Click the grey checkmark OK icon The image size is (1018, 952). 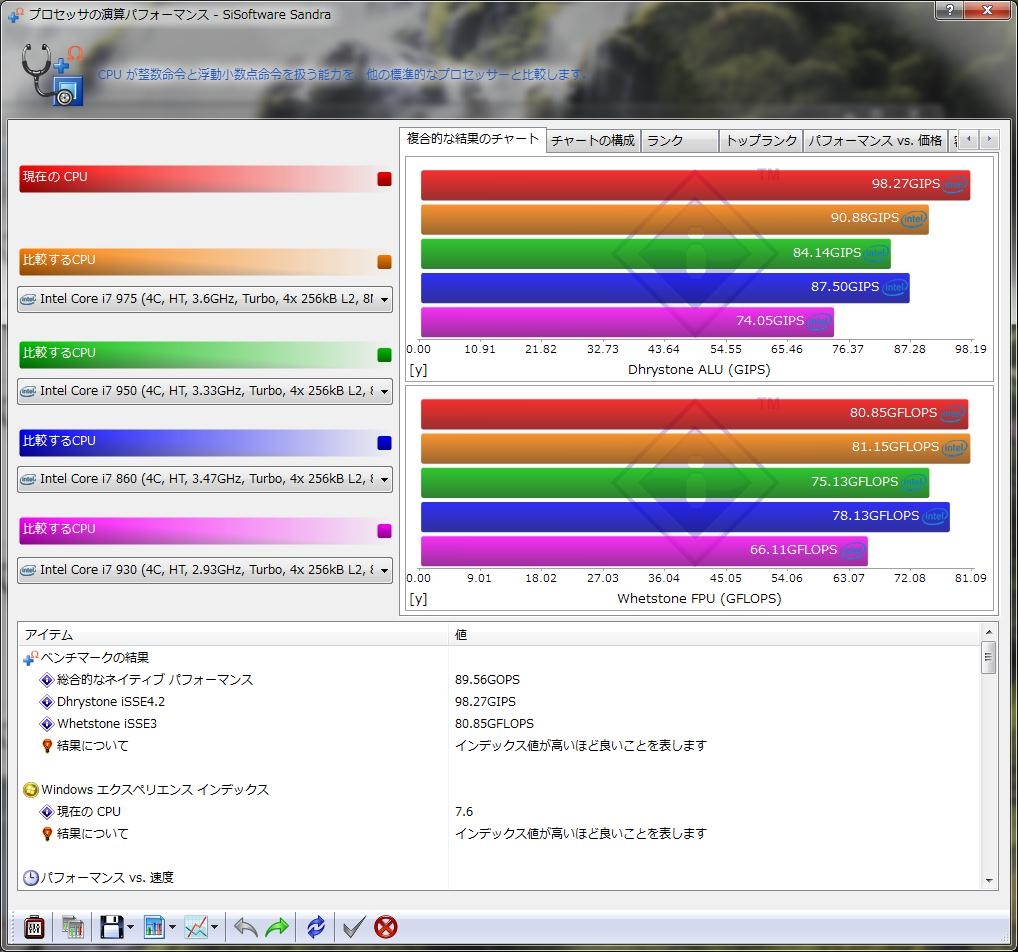coord(354,927)
